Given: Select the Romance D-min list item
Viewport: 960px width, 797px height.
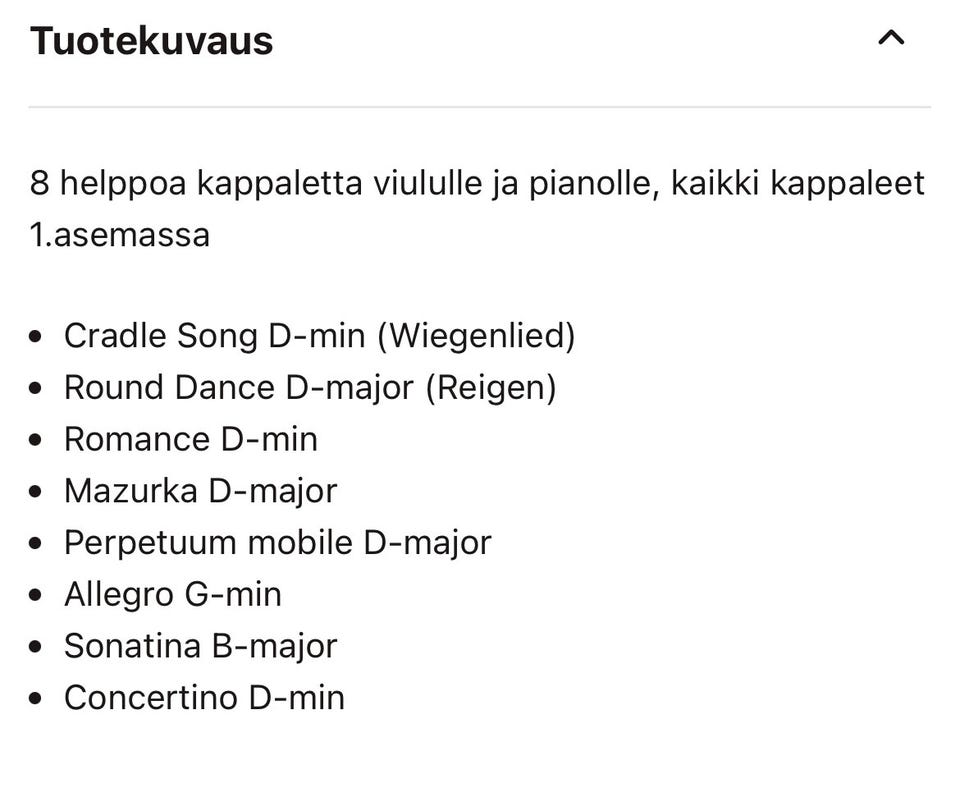Looking at the screenshot, I should (190, 440).
